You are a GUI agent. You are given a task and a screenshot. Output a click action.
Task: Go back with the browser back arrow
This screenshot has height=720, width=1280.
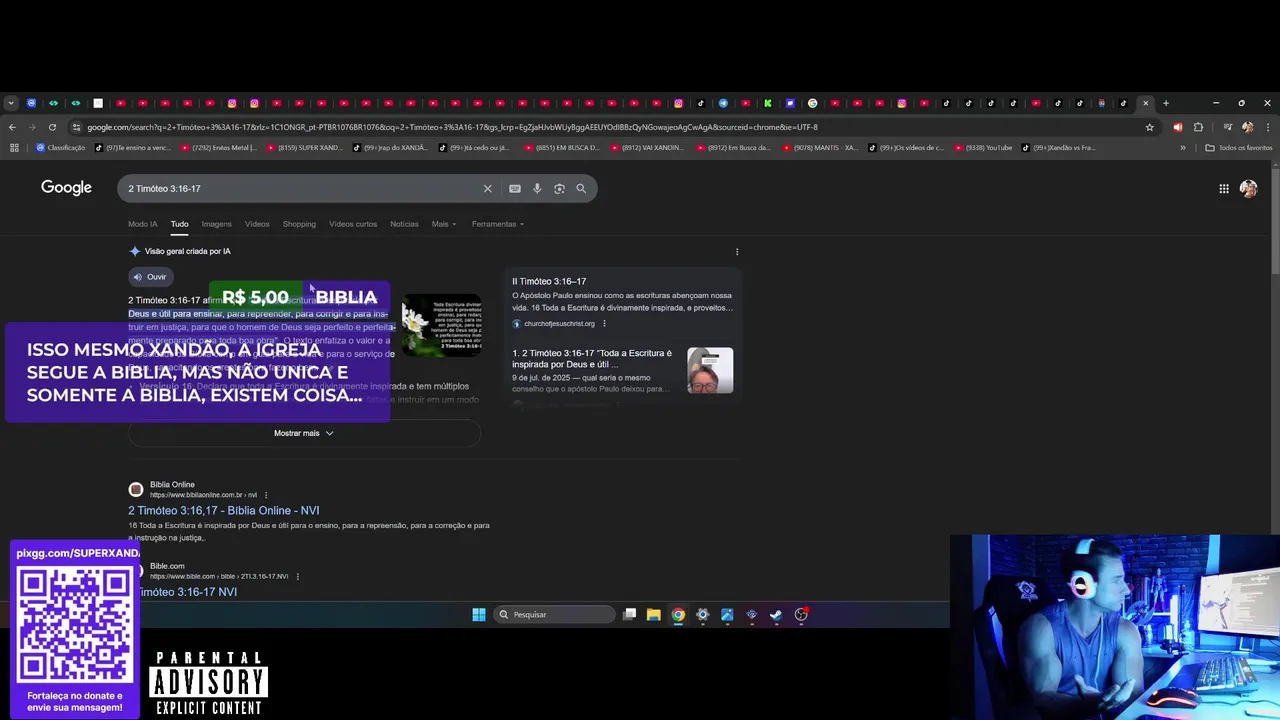pyautogui.click(x=12, y=127)
